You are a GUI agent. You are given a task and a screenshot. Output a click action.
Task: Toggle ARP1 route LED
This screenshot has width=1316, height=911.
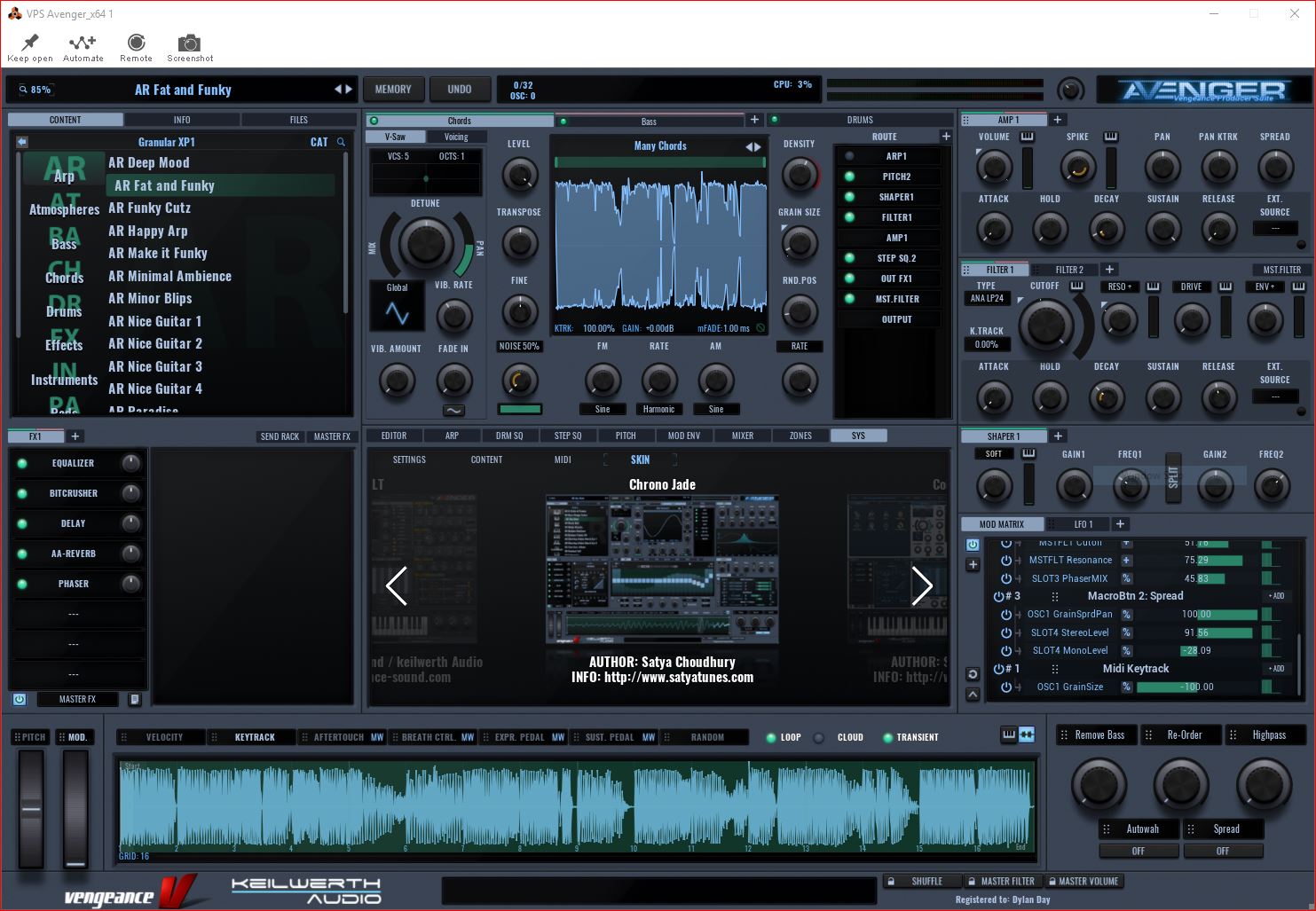pos(849,156)
